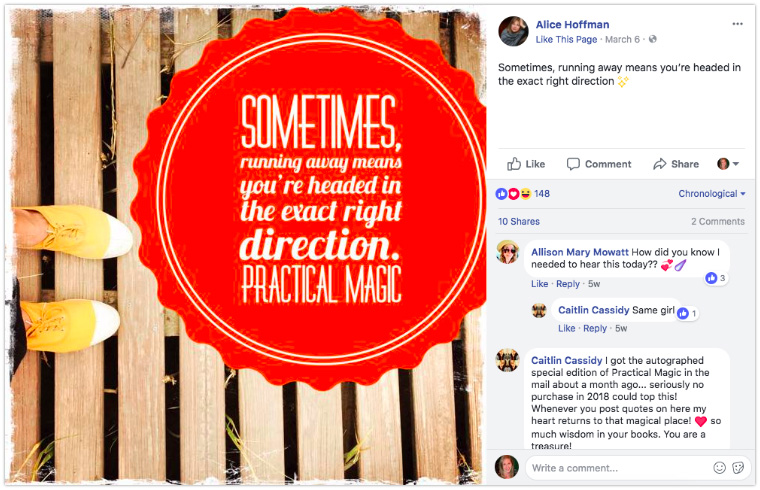This screenshot has height=490, width=760.
Task: Open Alice Hoffman's profile picture thumbnail
Action: click(513, 31)
